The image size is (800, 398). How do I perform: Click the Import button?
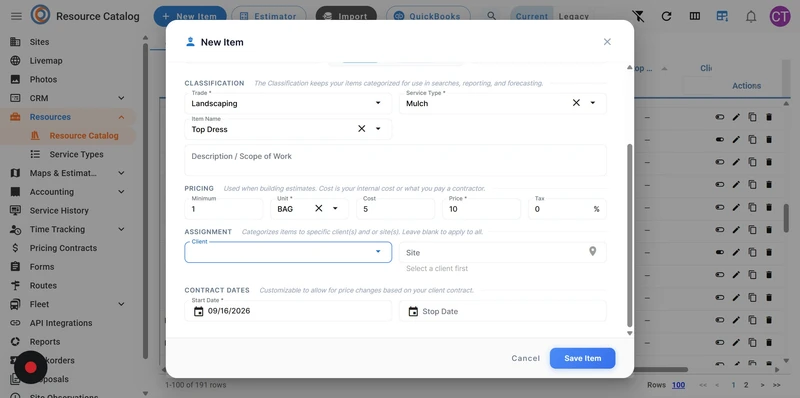(x=346, y=16)
